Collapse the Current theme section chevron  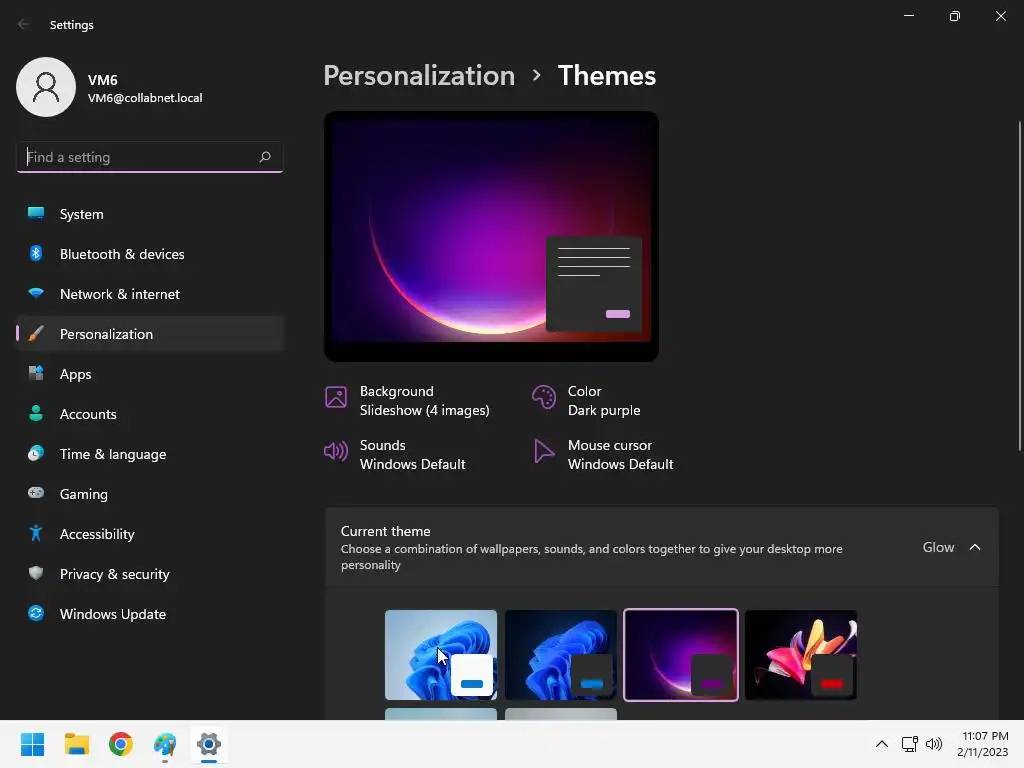(975, 547)
